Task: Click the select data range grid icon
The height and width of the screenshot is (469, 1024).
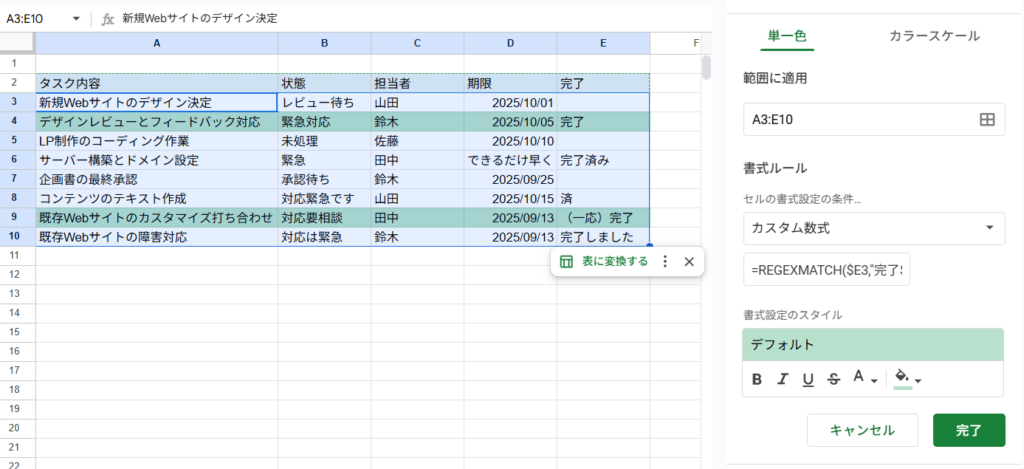Action: pyautogui.click(x=986, y=120)
